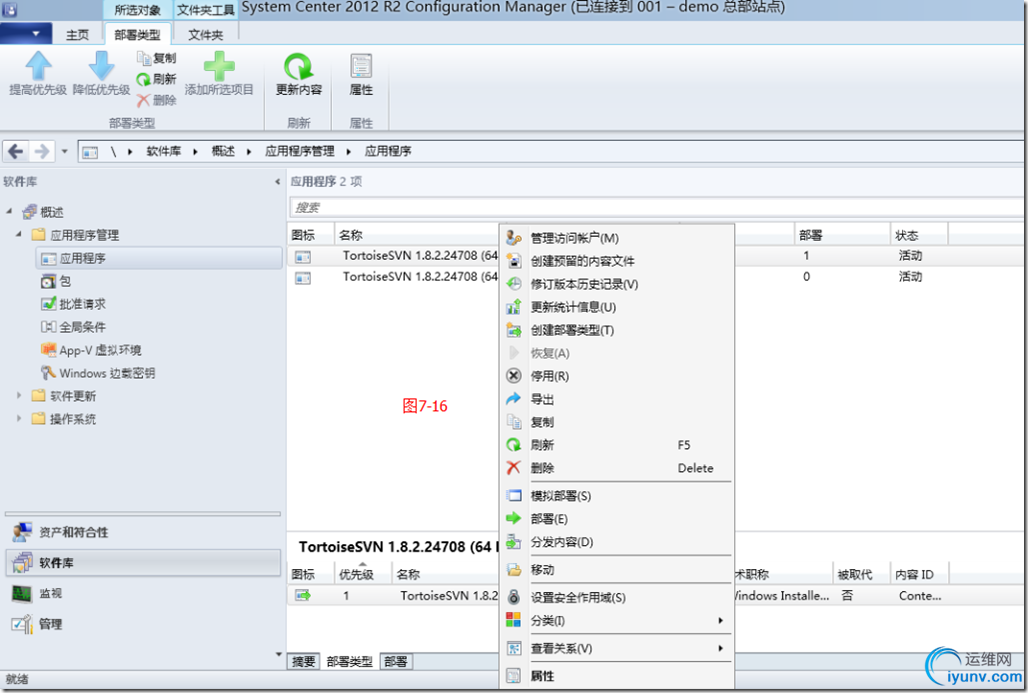
Task: Choose 管理访问帐户(M) in the context menu
Action: (x=615, y=238)
